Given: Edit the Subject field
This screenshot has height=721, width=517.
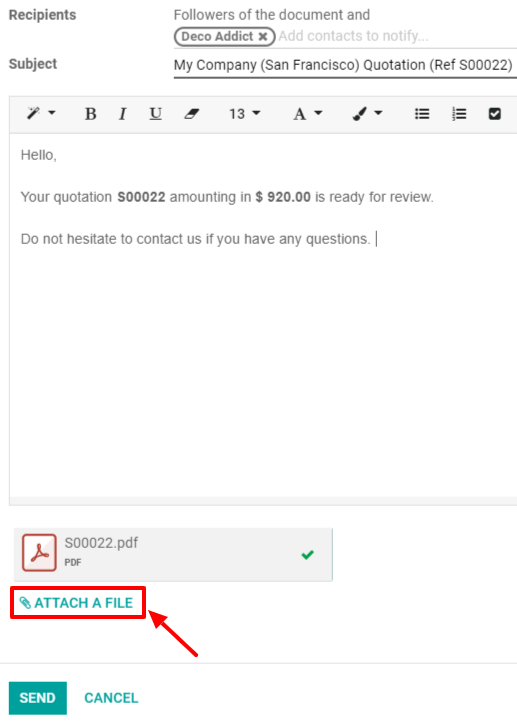Looking at the screenshot, I should pyautogui.click(x=345, y=65).
